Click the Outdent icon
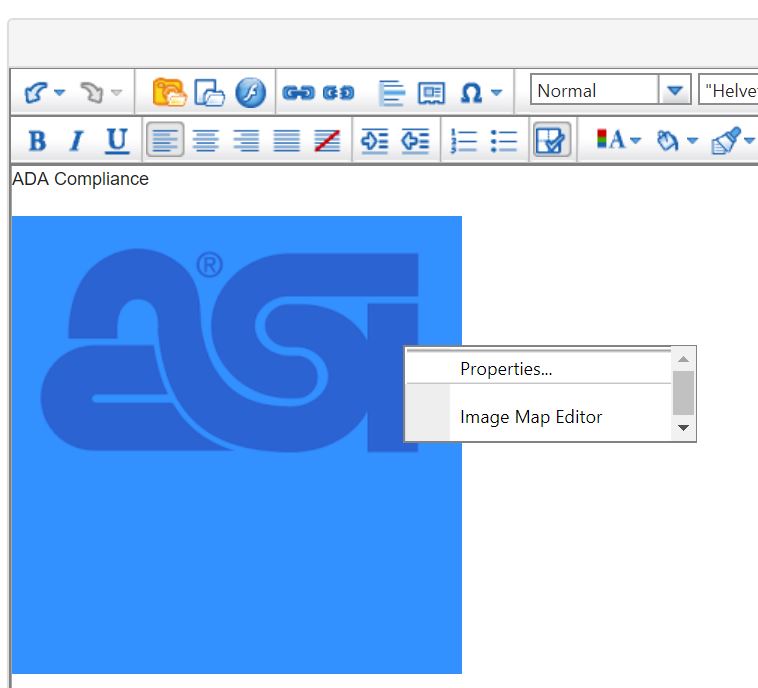Screen dimensions: 758x688 (415, 141)
